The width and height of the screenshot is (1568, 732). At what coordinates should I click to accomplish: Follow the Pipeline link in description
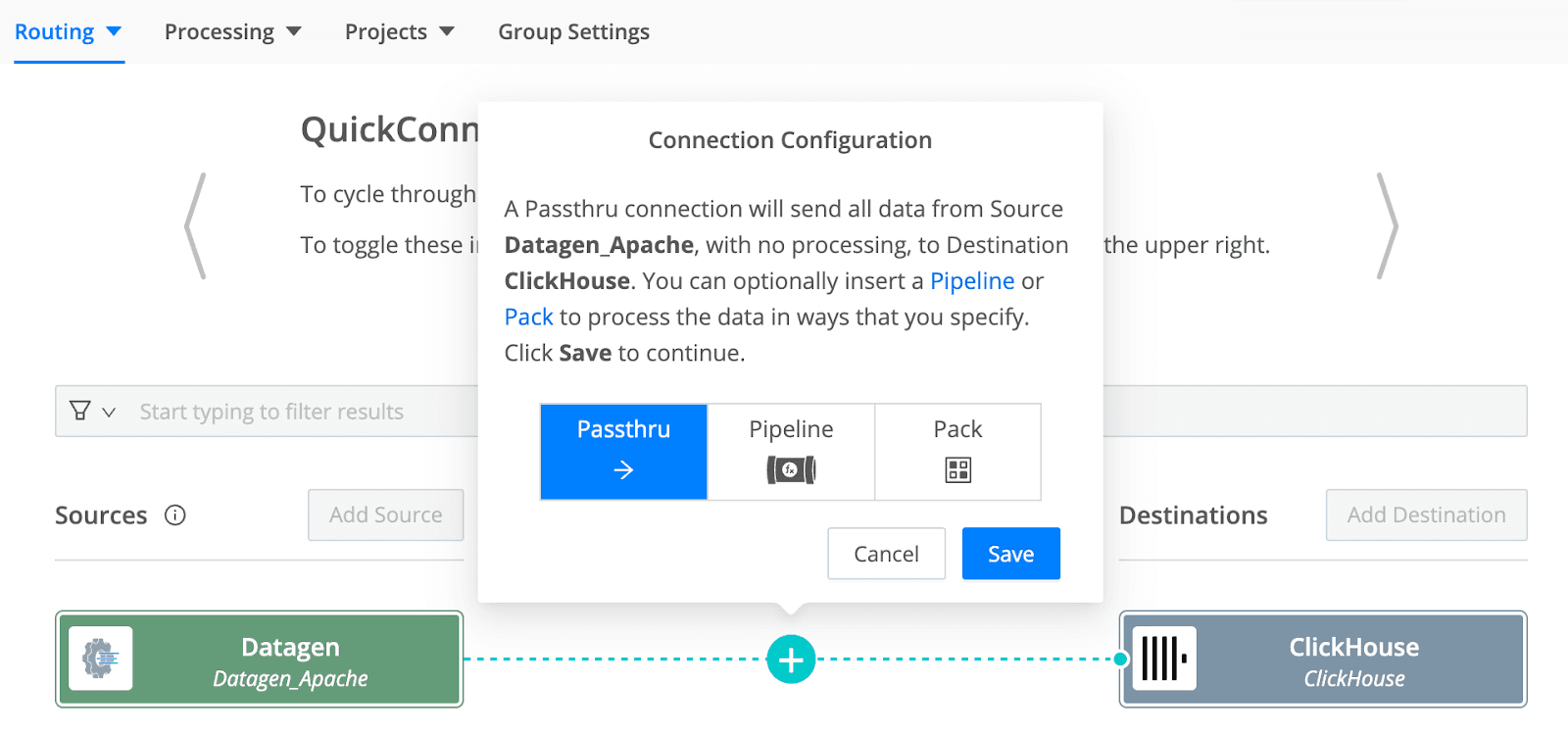click(x=971, y=281)
